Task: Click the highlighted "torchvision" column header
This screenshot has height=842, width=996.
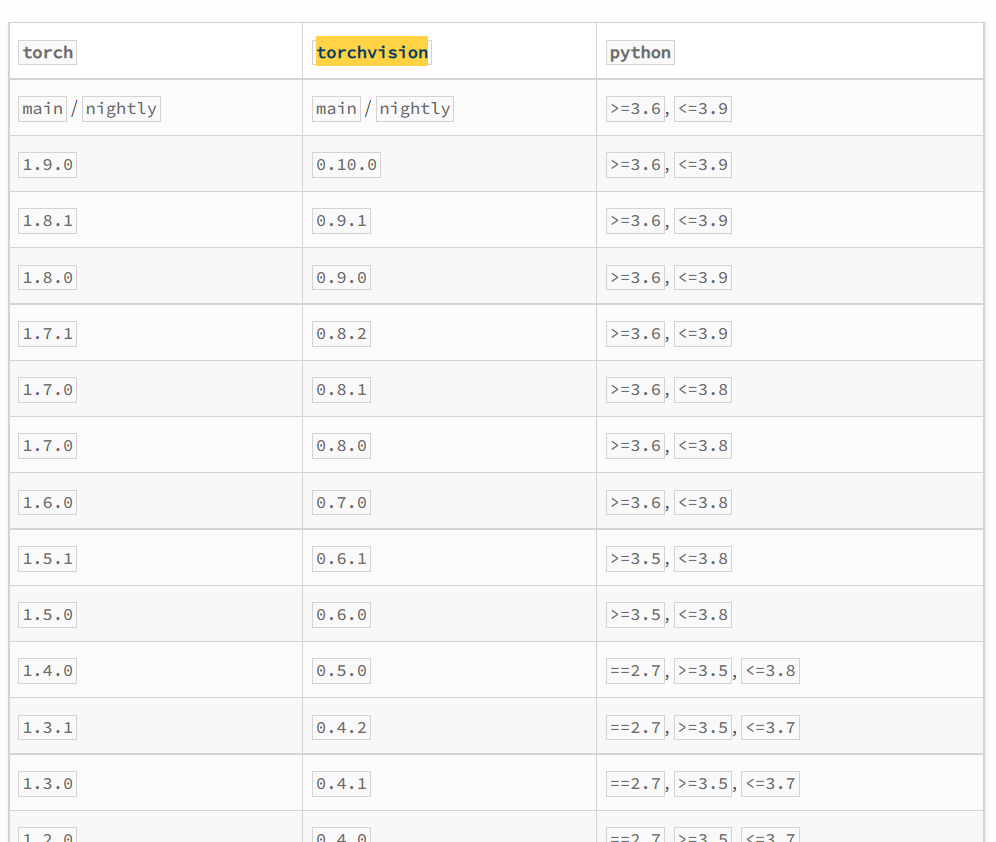Action: coord(372,52)
